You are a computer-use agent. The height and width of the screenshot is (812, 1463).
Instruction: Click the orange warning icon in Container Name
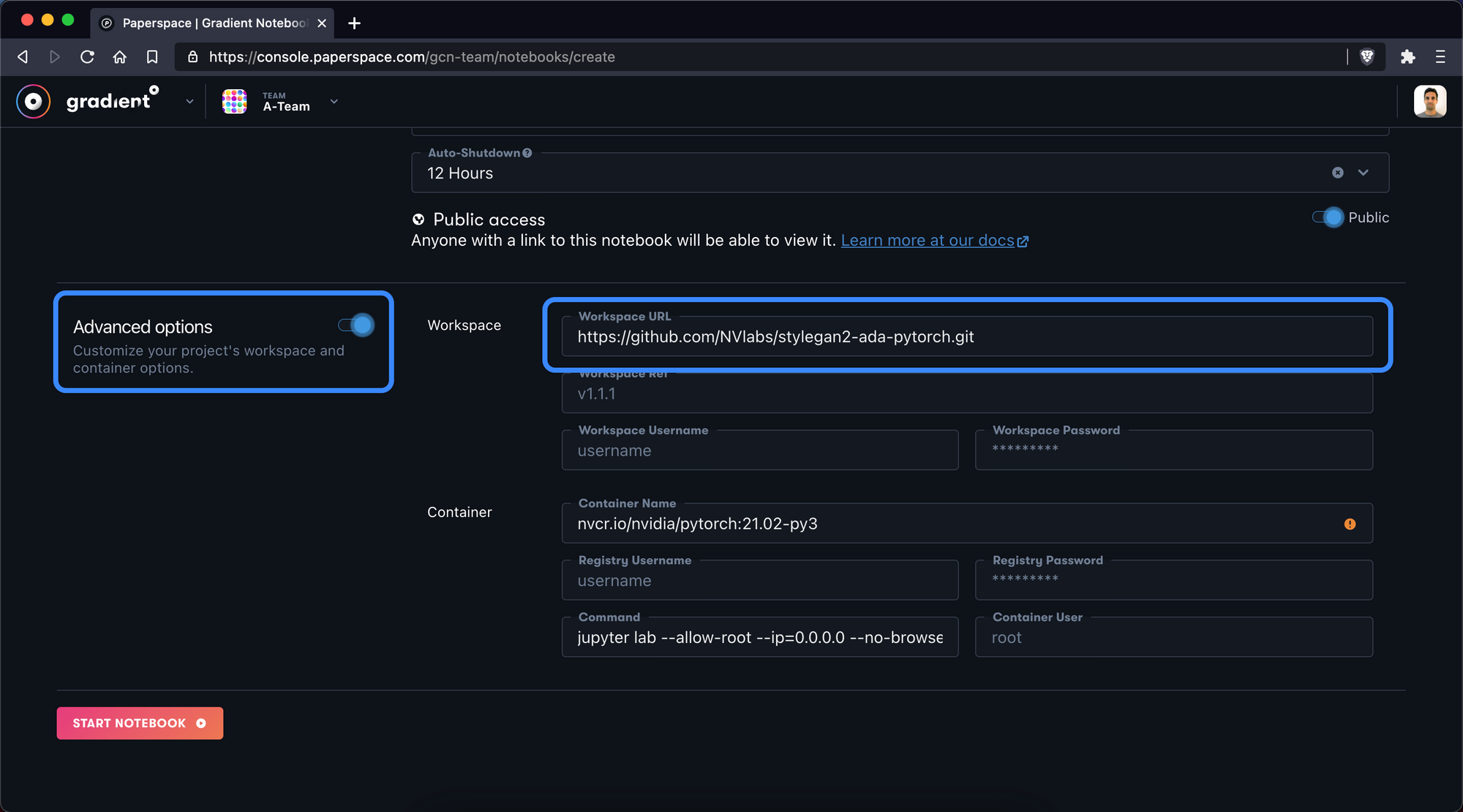coord(1350,524)
